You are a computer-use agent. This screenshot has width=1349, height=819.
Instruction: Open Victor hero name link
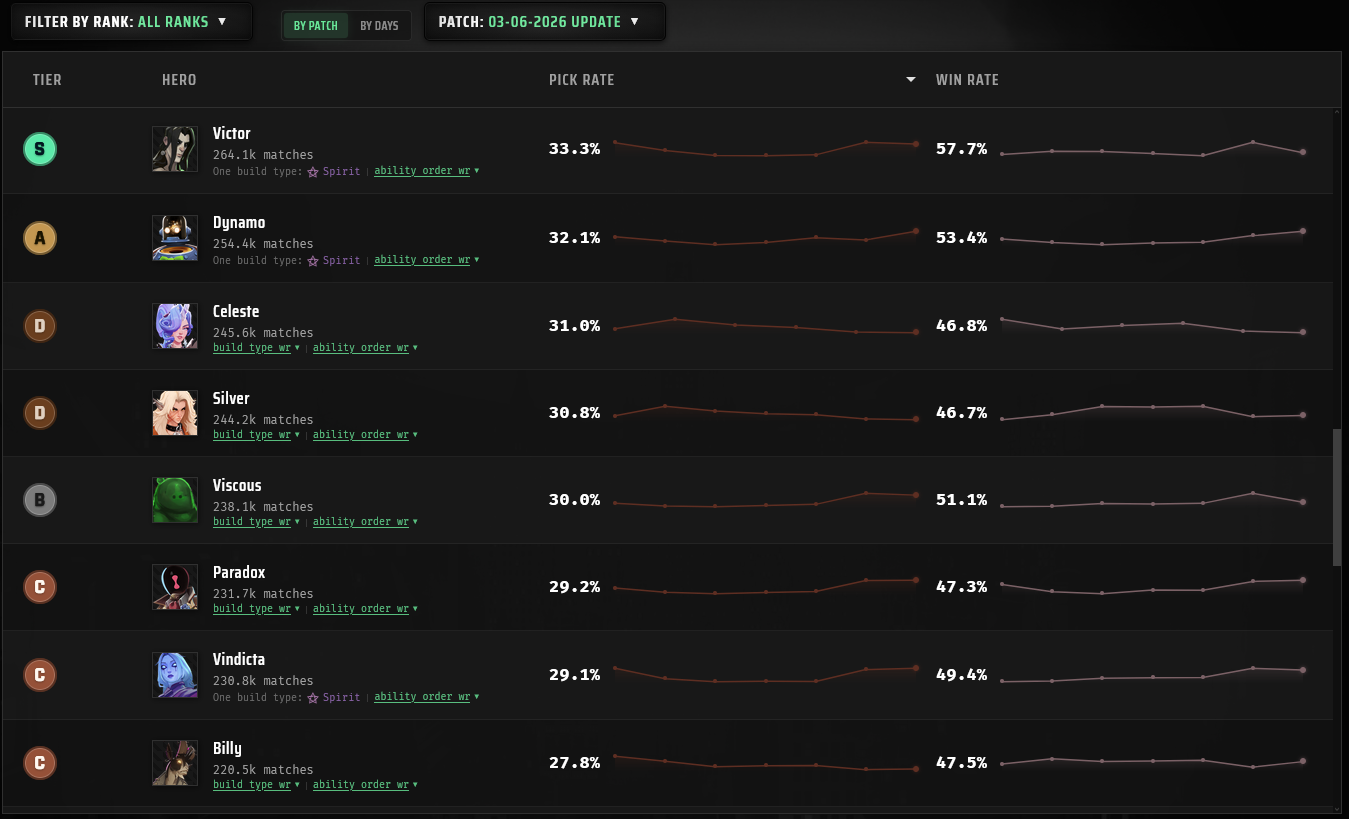(x=232, y=134)
